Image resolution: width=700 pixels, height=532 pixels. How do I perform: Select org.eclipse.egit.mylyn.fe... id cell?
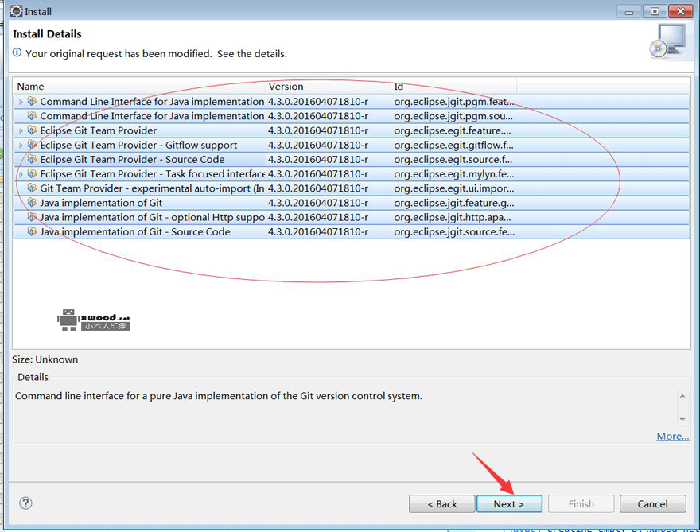pos(454,174)
